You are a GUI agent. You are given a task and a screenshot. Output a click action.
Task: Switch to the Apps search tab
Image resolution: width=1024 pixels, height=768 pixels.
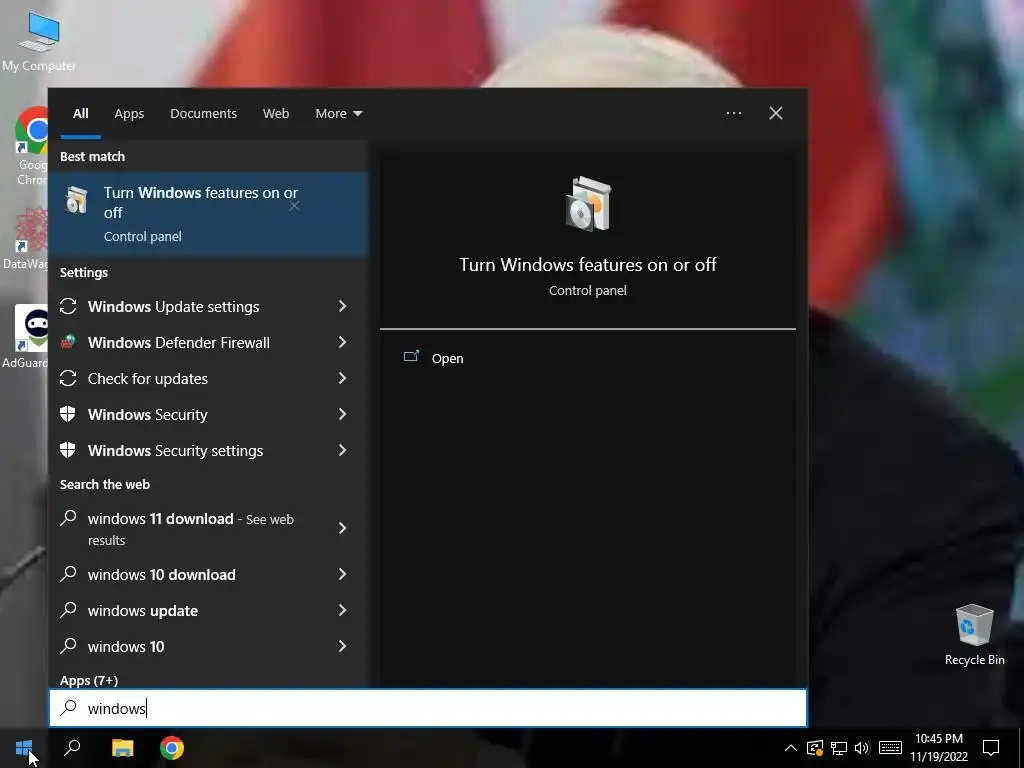click(129, 114)
